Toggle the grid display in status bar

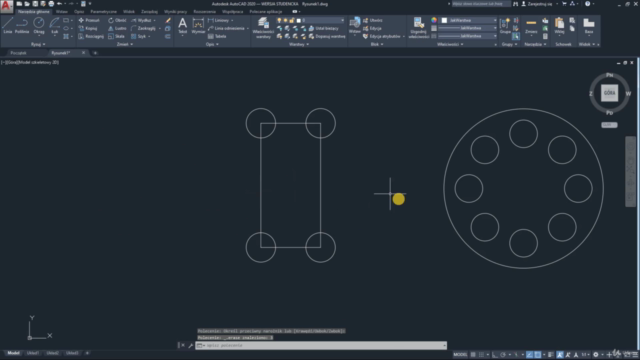[473, 355]
